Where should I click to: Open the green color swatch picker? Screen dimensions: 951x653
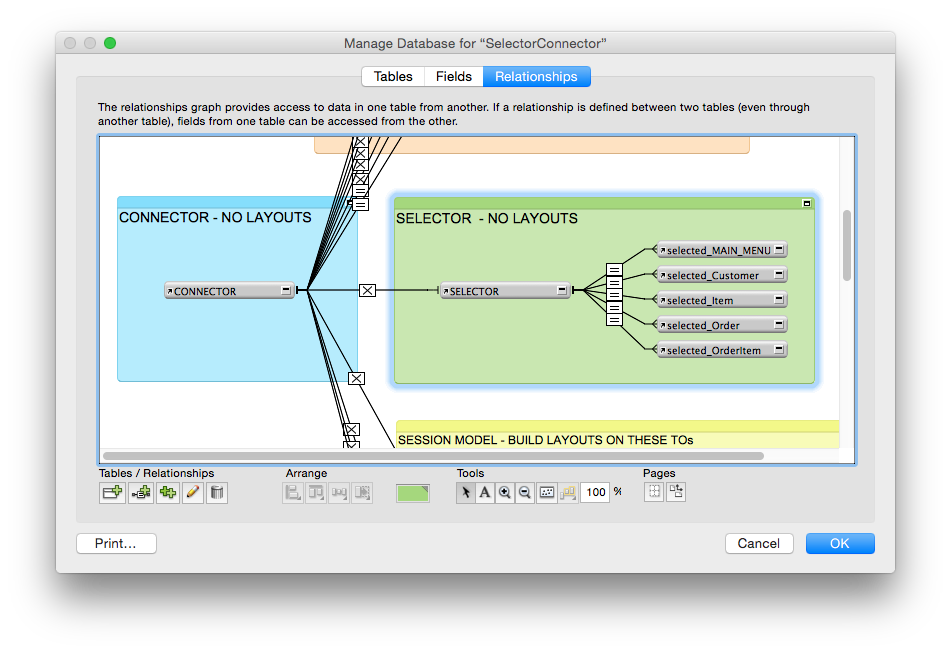tap(412, 493)
